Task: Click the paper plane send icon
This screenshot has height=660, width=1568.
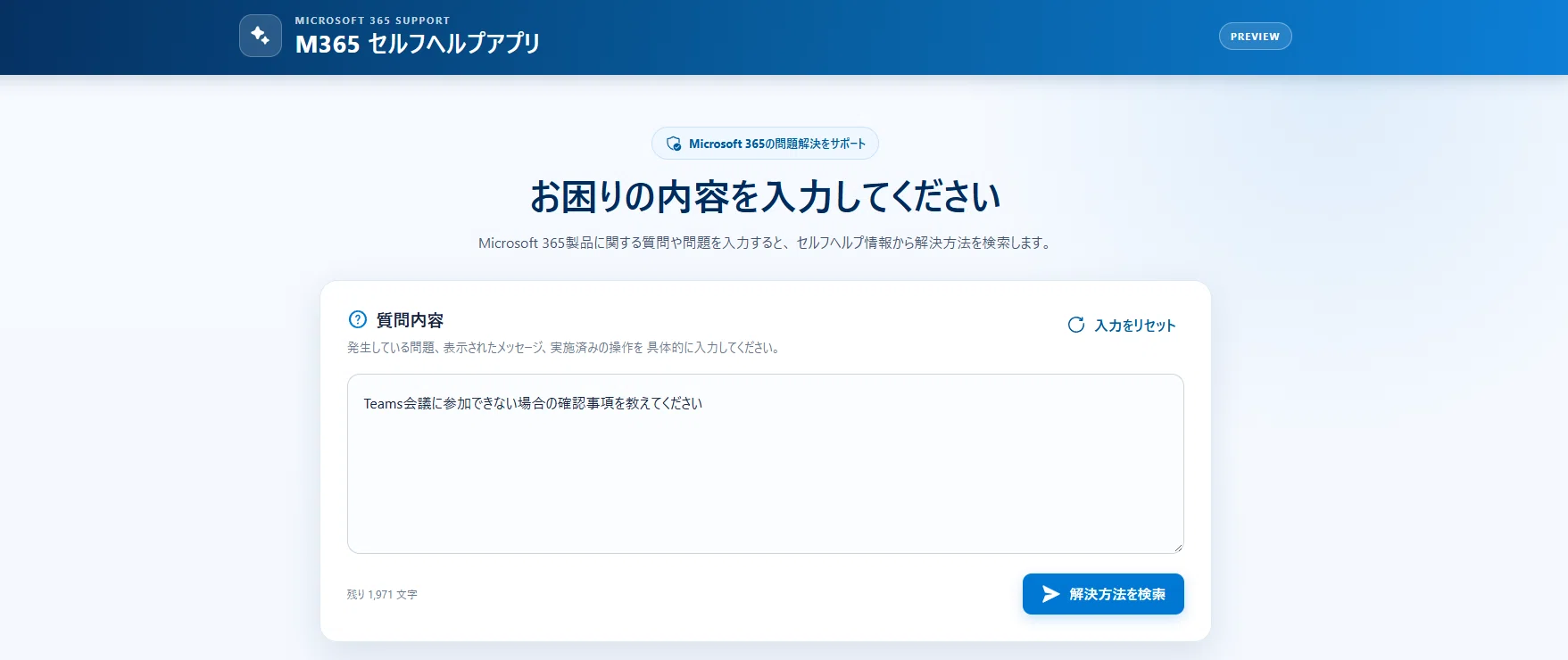Action: coord(1051,594)
